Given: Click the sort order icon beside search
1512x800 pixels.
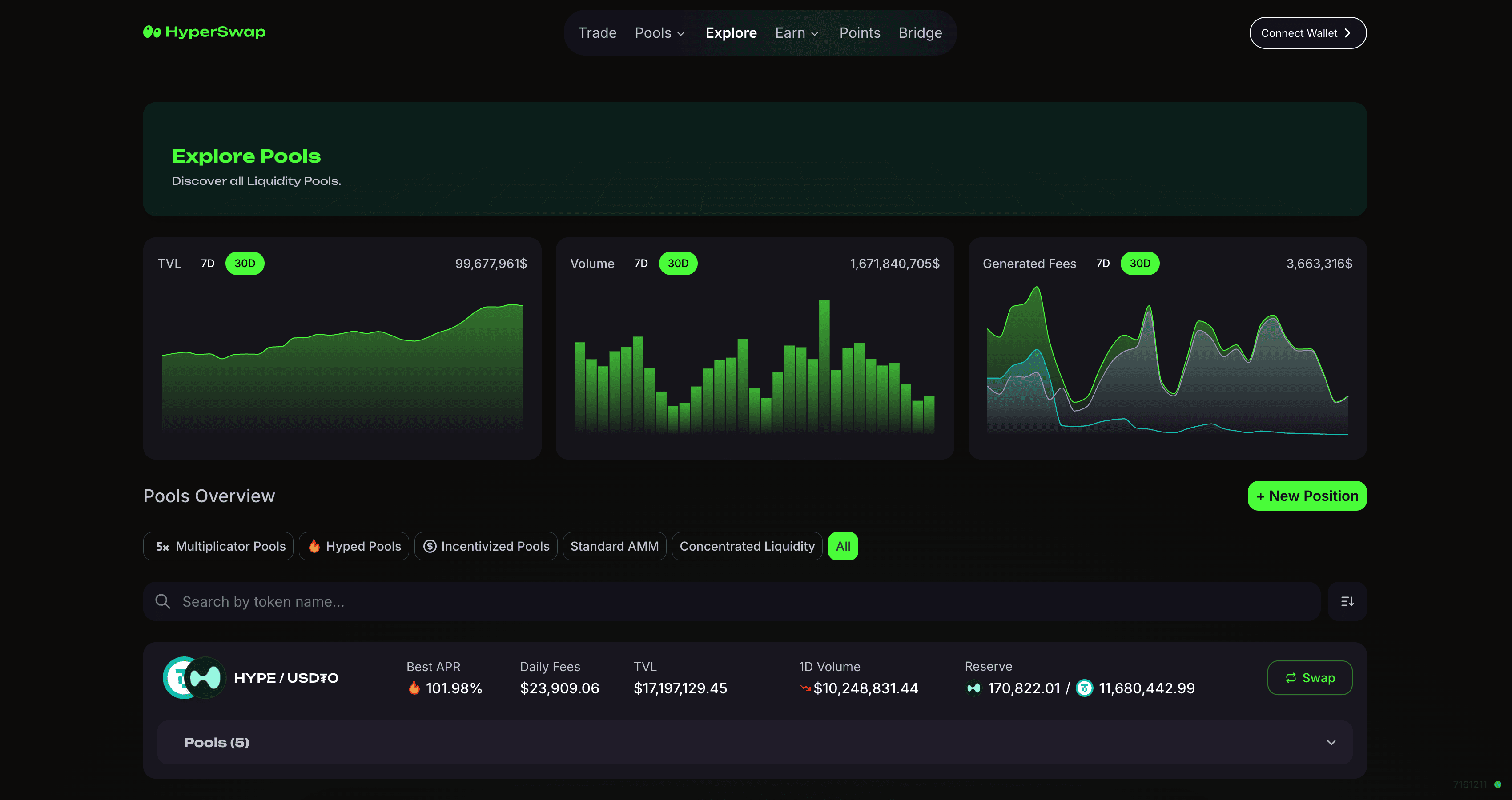Looking at the screenshot, I should (1347, 601).
